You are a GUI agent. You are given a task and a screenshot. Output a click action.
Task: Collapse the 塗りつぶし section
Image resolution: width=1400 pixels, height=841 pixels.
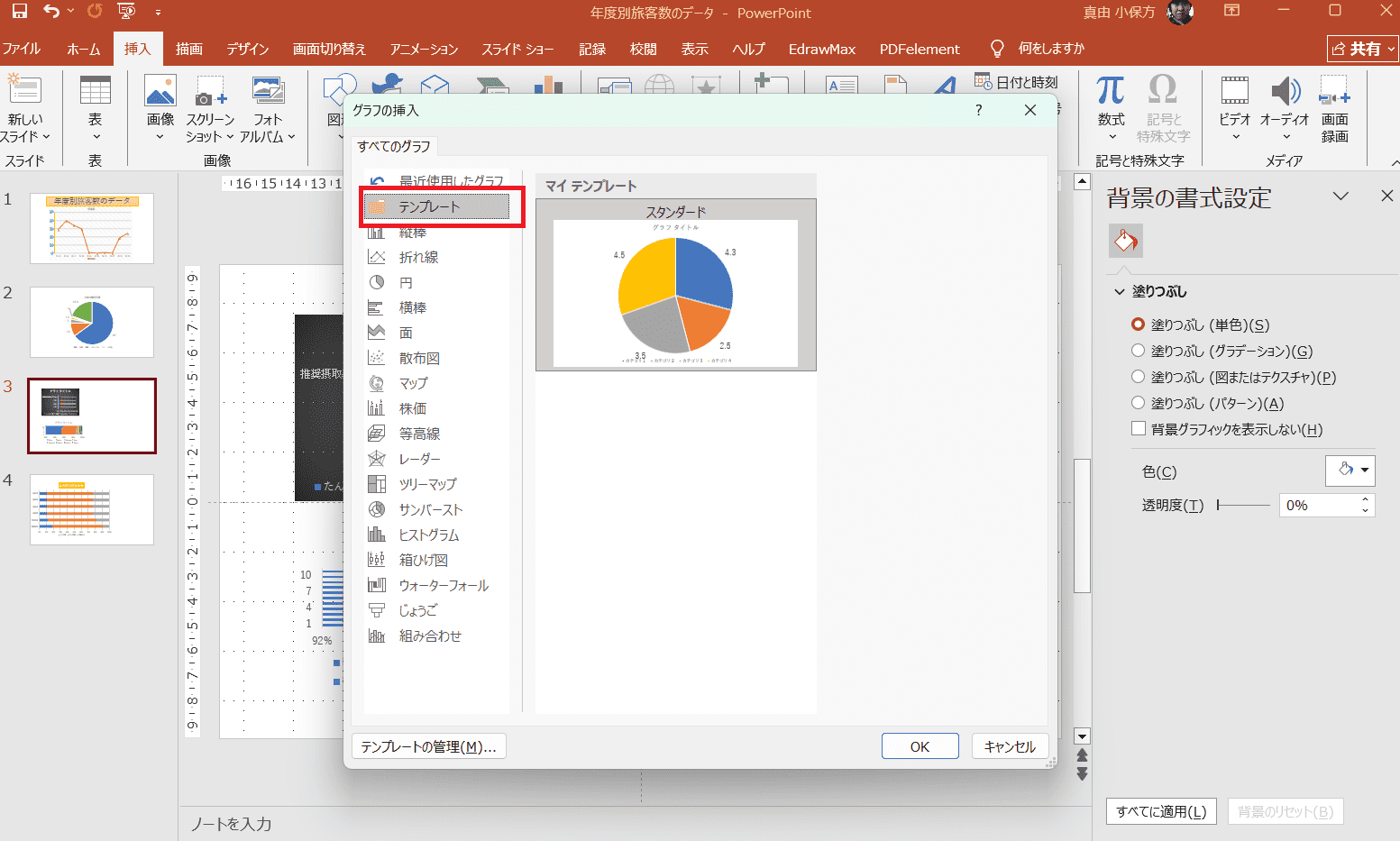tap(1120, 291)
